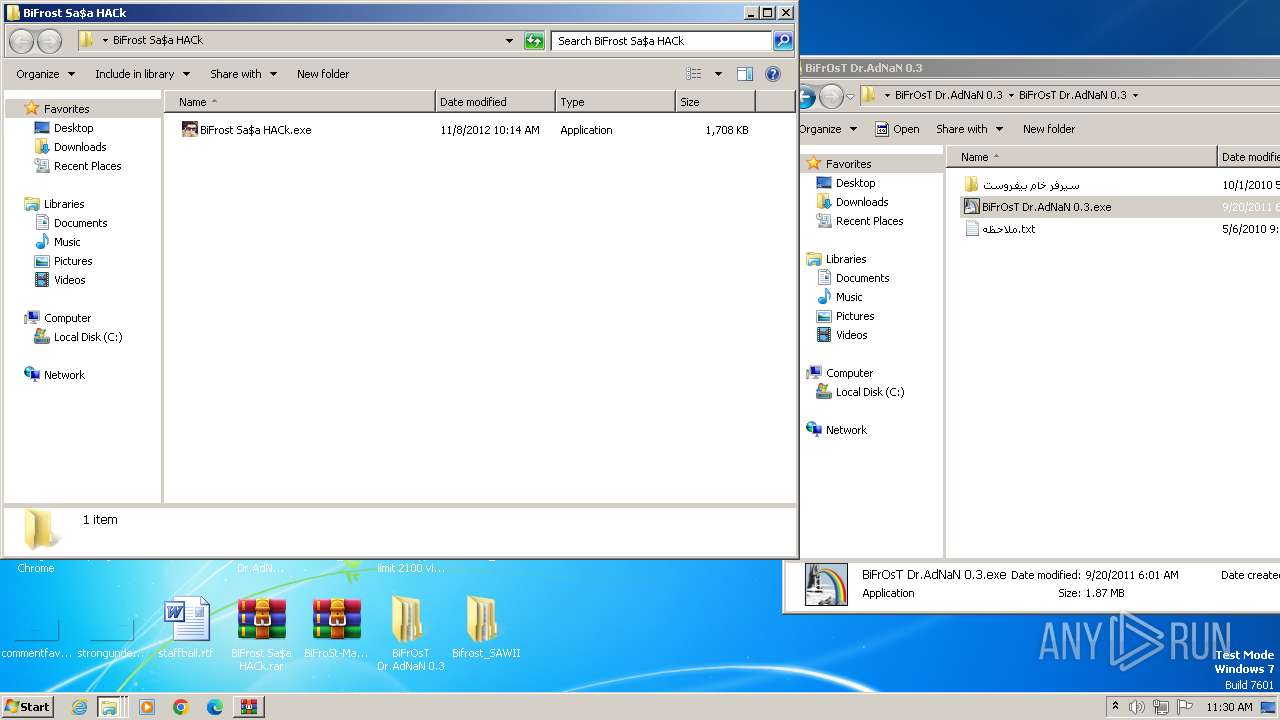The width and height of the screenshot is (1280, 720).
Task: Select Recent Places in front window sidebar
Action: coord(87,166)
